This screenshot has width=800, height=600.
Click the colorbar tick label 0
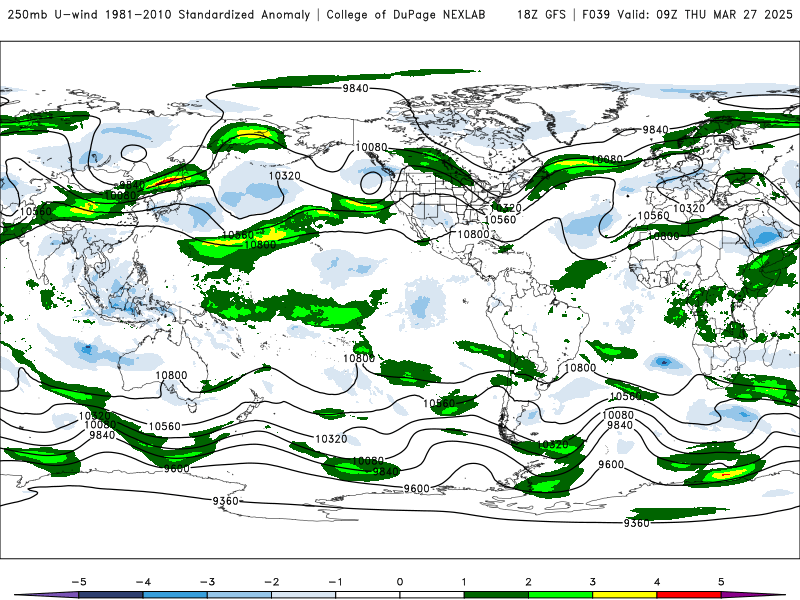tap(399, 582)
